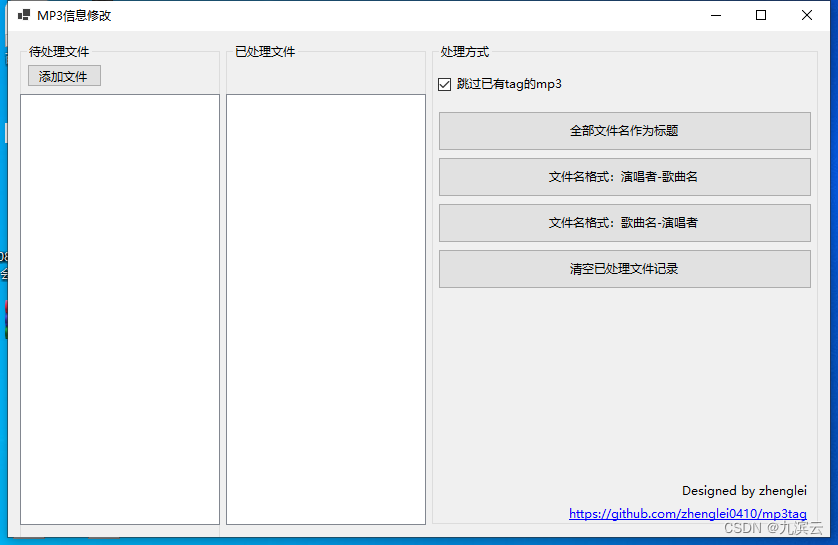
Task: Close the MP3信息修改 window
Action: pyautogui.click(x=807, y=15)
